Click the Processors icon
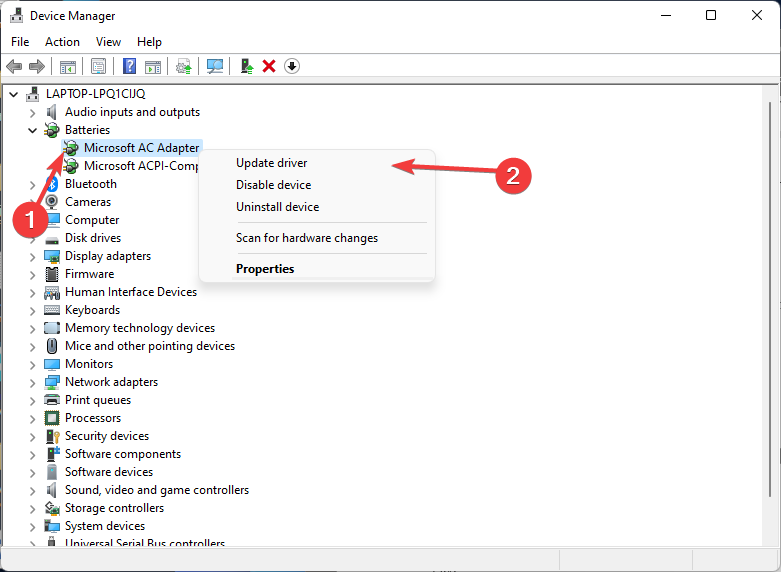 52,418
